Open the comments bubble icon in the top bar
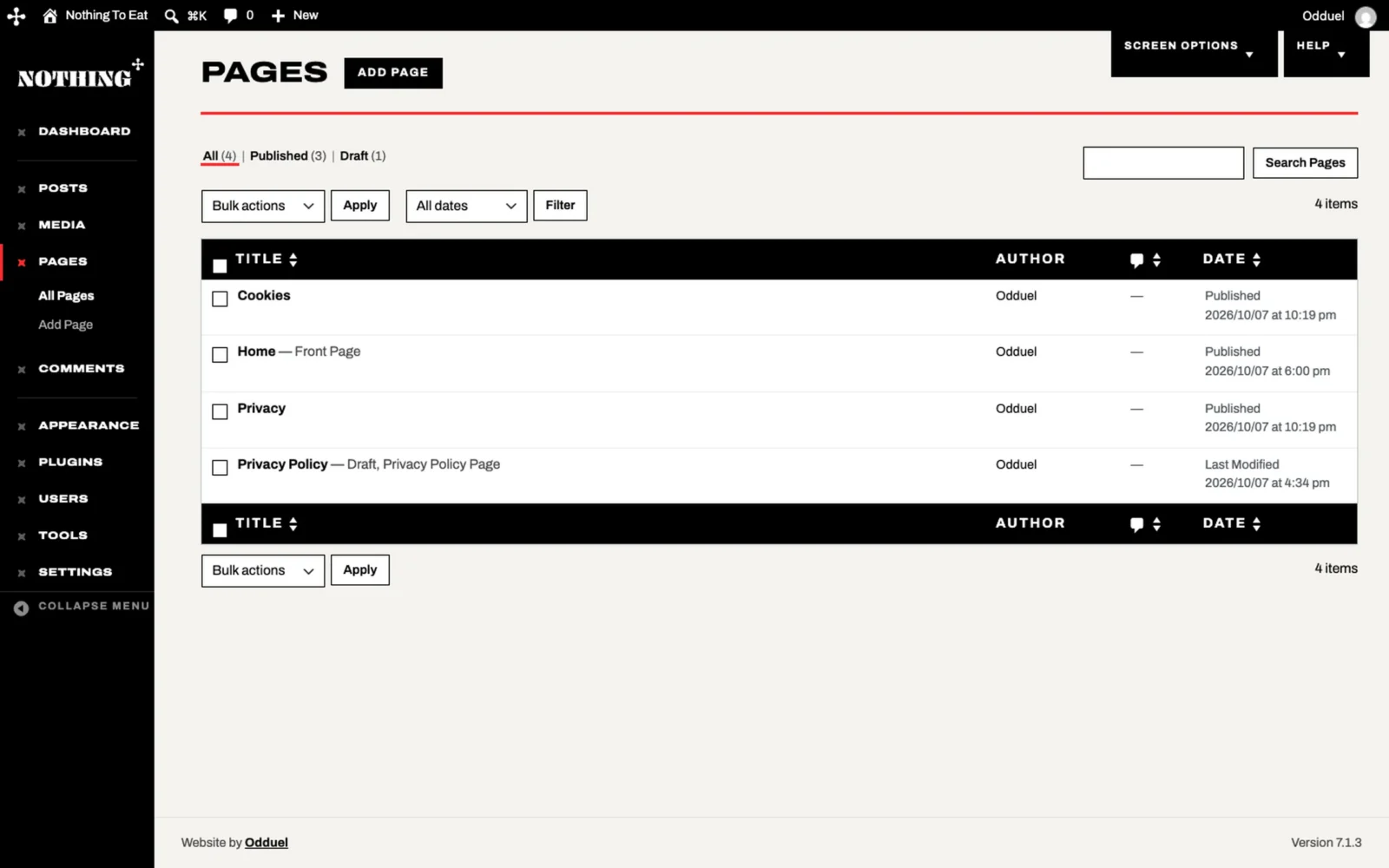The width and height of the screenshot is (1389, 868). pyautogui.click(x=230, y=16)
